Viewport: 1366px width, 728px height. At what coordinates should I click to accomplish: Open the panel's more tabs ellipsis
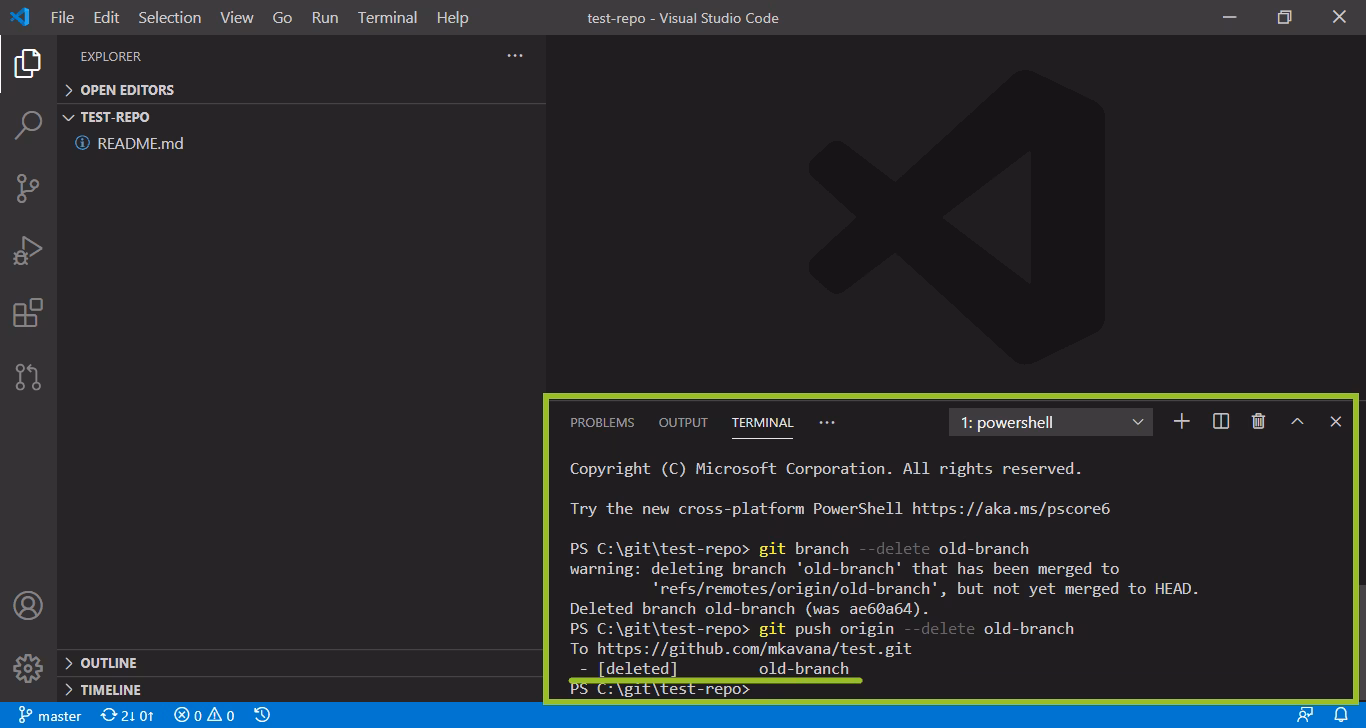click(x=827, y=422)
